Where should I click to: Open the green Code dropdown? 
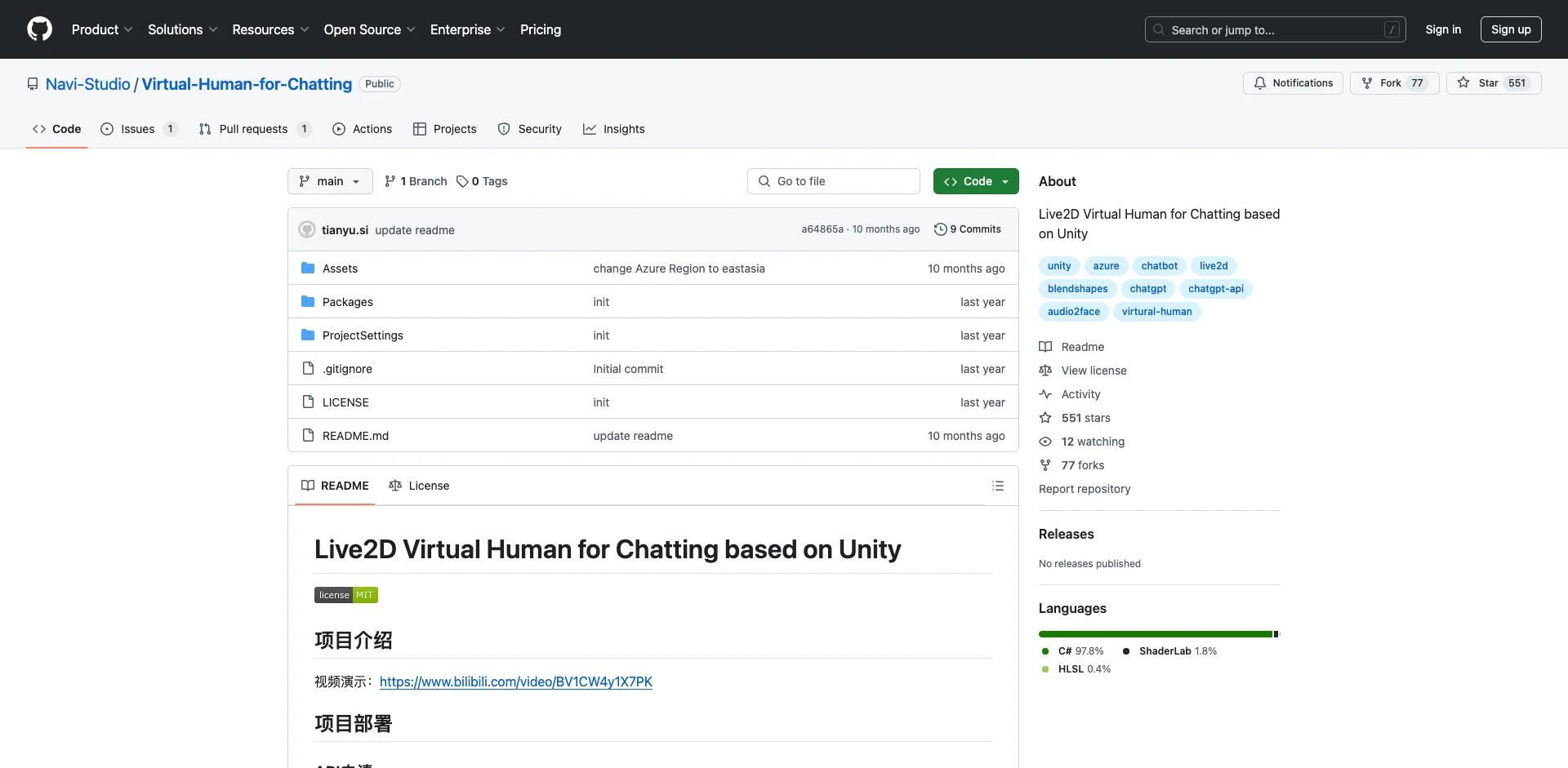[976, 181]
